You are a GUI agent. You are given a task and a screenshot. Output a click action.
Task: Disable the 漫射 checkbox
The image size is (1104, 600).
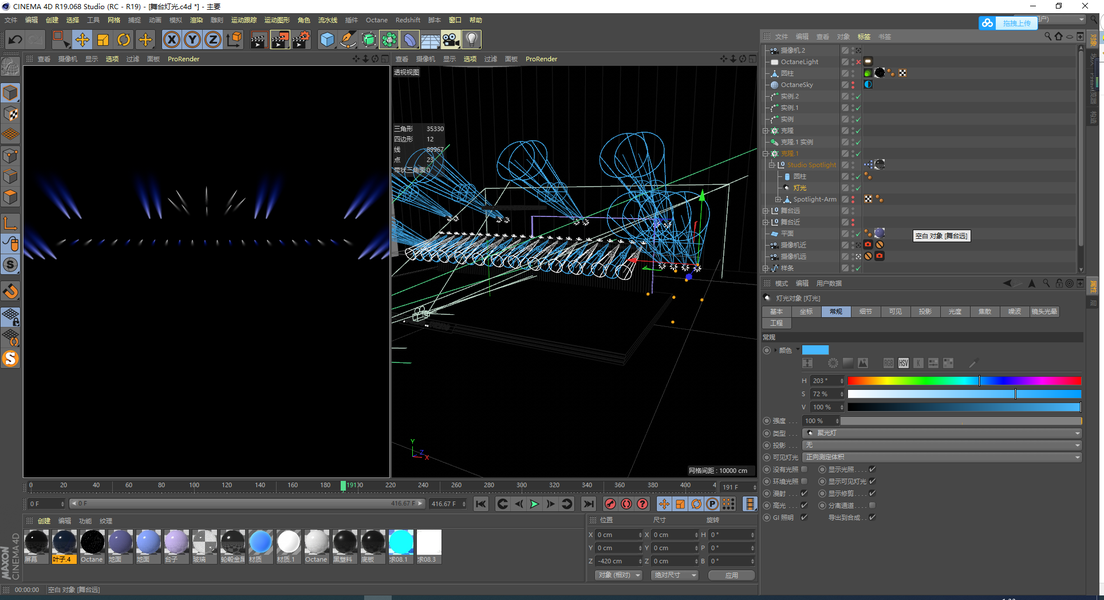(x=805, y=493)
